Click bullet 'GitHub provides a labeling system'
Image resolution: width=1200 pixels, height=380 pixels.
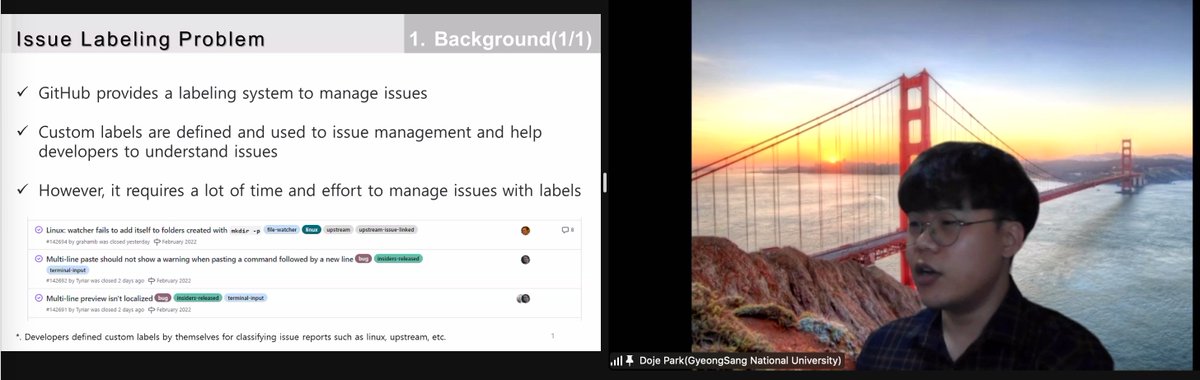click(233, 93)
